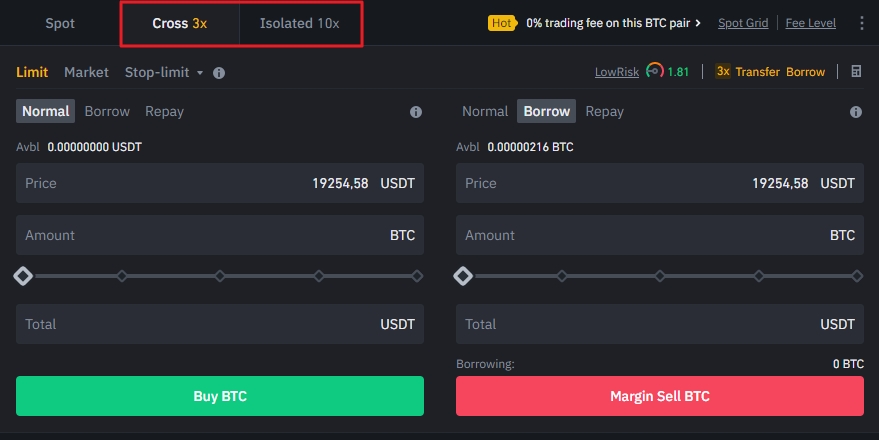
Task: Expand the 0% trading fee promotion
Action: pyautogui.click(x=614, y=22)
